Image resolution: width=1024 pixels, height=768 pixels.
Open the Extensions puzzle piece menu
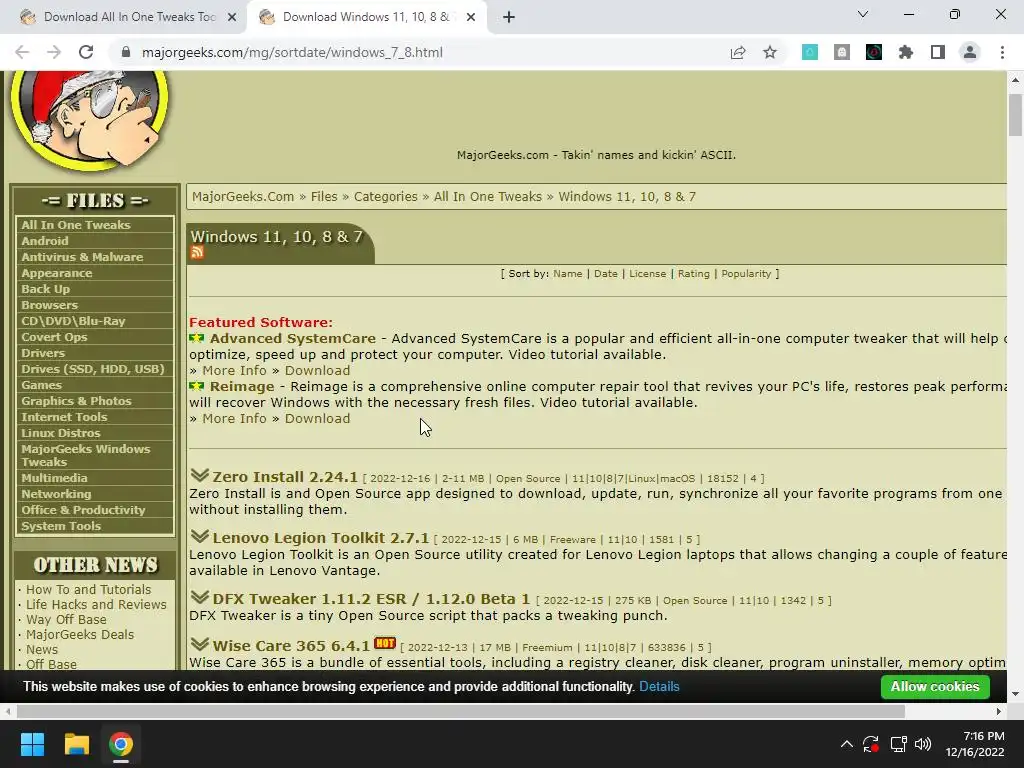pos(906,52)
